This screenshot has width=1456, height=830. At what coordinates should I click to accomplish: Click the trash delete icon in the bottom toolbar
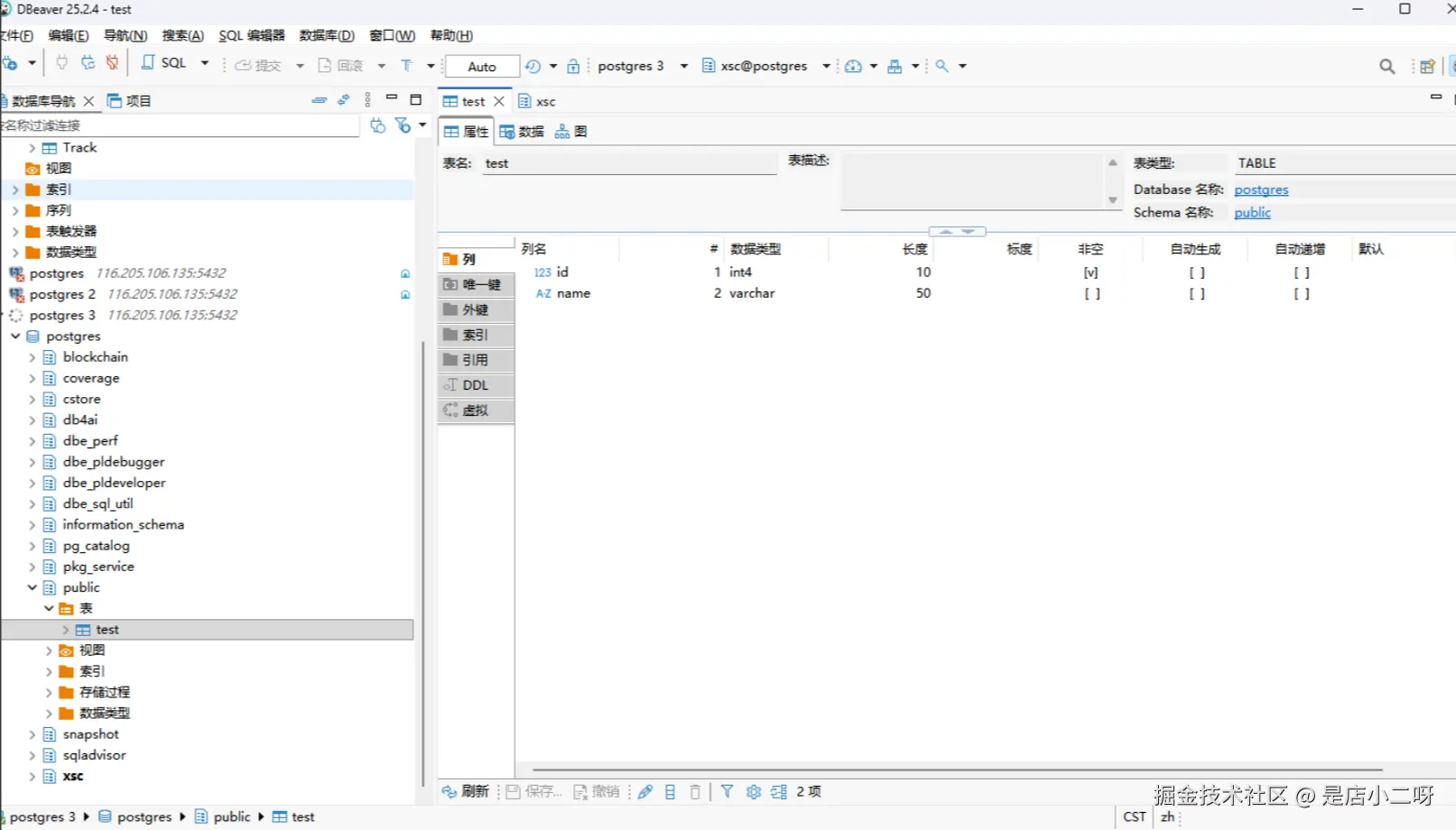695,792
